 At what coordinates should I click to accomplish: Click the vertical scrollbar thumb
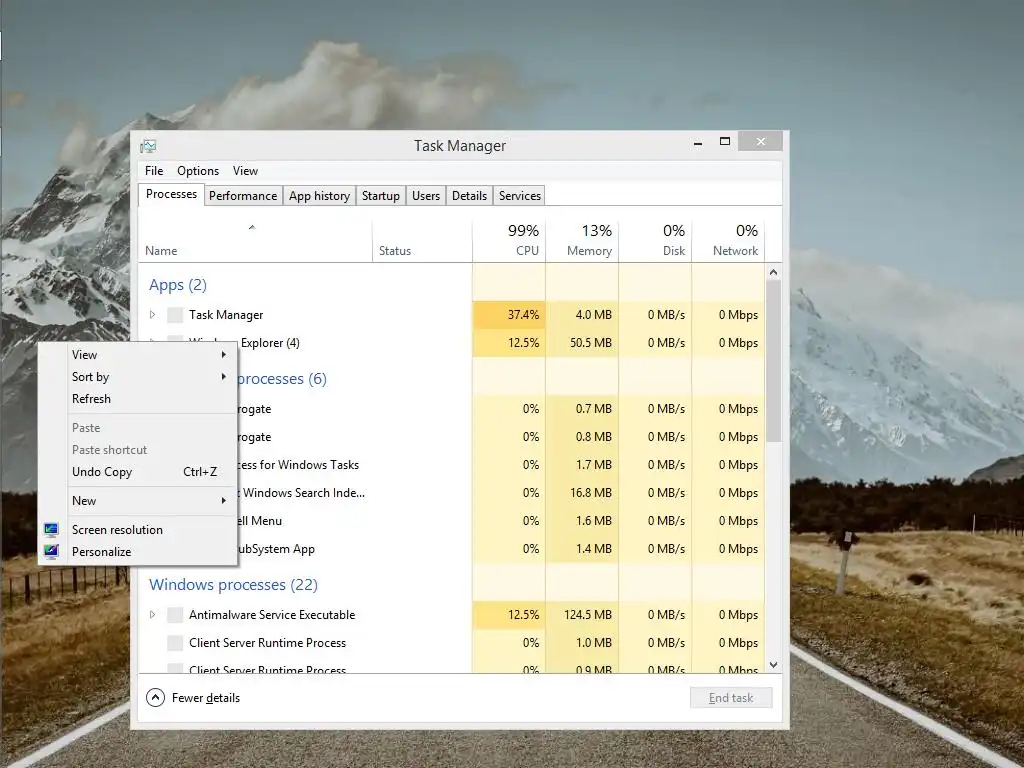(x=773, y=361)
